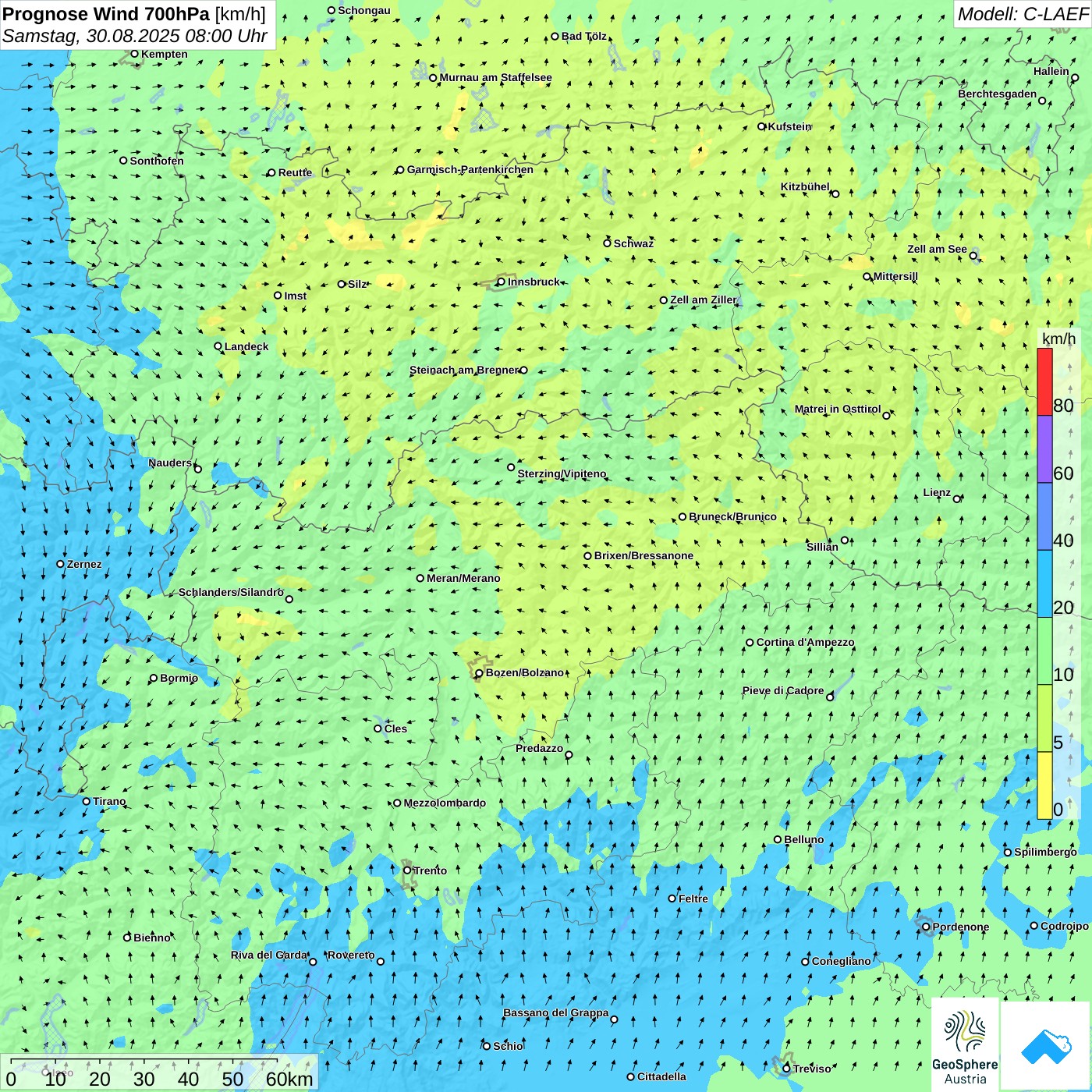Click the Reutte label
The height and width of the screenshot is (1092, 1092).
[x=295, y=172]
